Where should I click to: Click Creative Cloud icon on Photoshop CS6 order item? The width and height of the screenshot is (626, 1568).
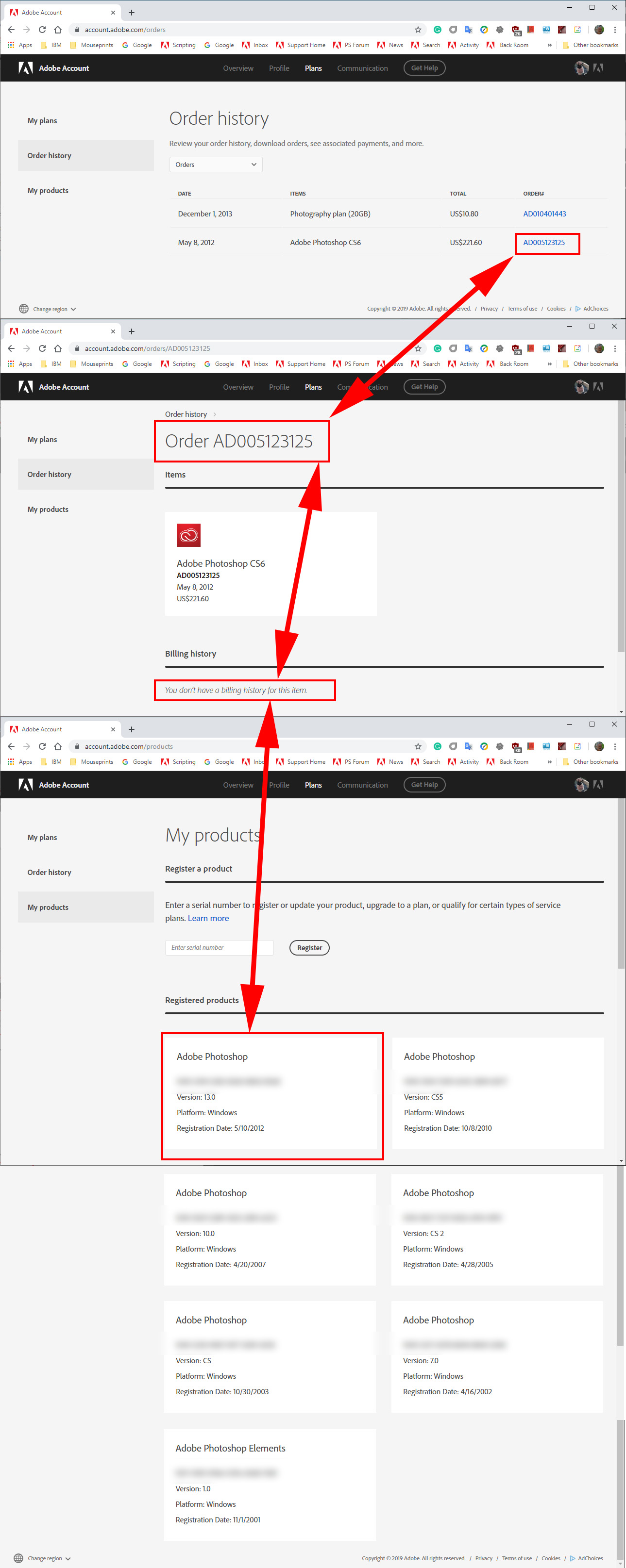click(189, 535)
